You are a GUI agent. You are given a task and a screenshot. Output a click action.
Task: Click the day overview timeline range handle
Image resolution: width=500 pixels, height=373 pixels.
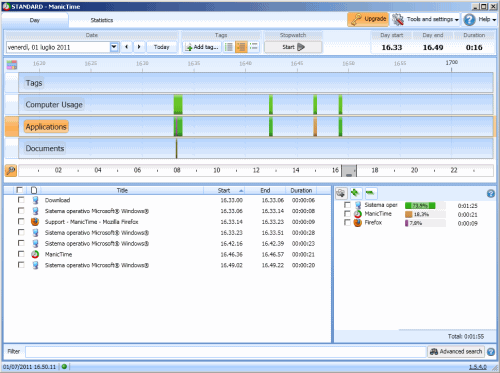(349, 171)
